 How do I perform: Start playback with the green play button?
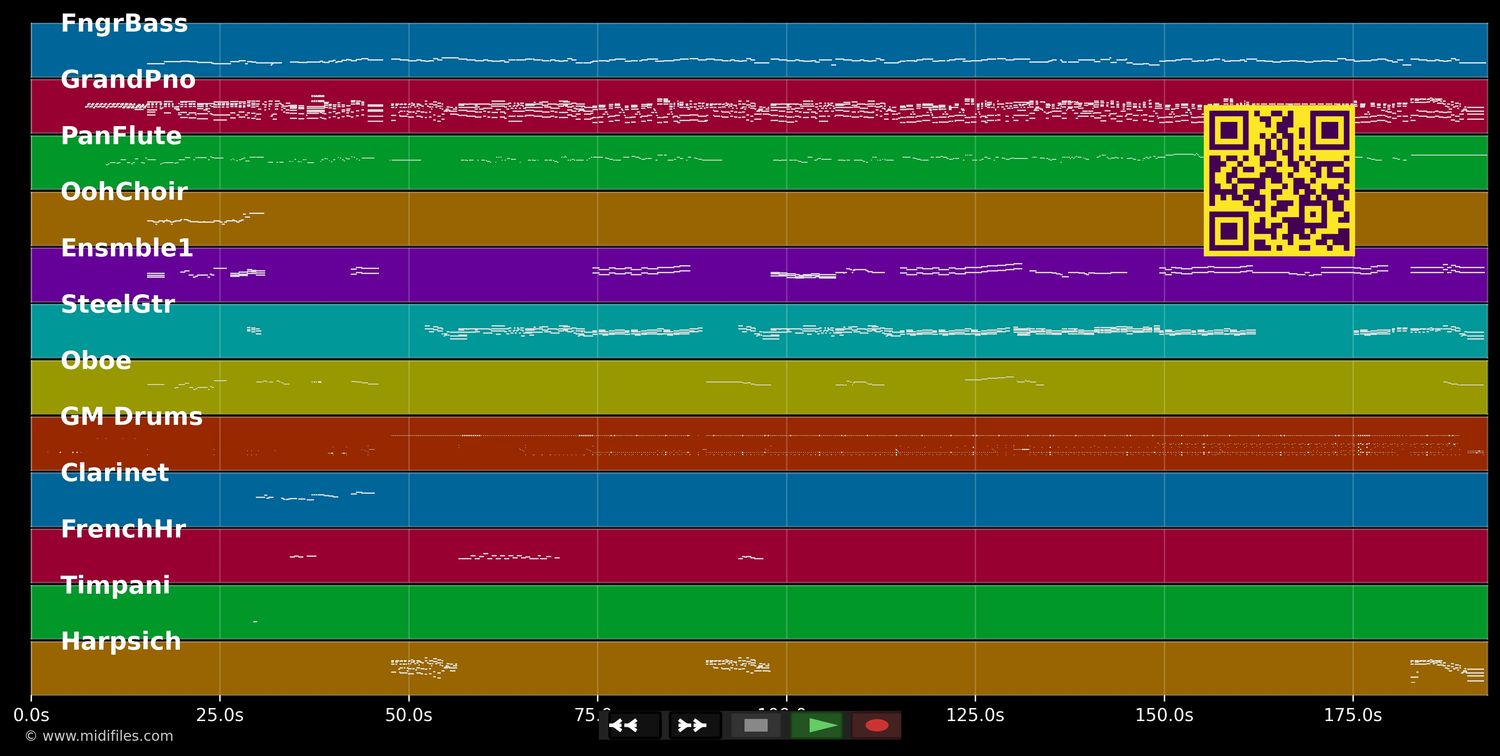[817, 725]
